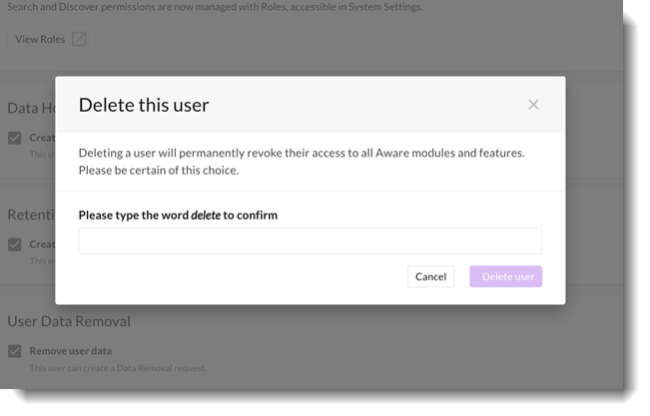Select the User Data Removal section heading
Image resolution: width=650 pixels, height=416 pixels.
pyautogui.click(x=69, y=321)
